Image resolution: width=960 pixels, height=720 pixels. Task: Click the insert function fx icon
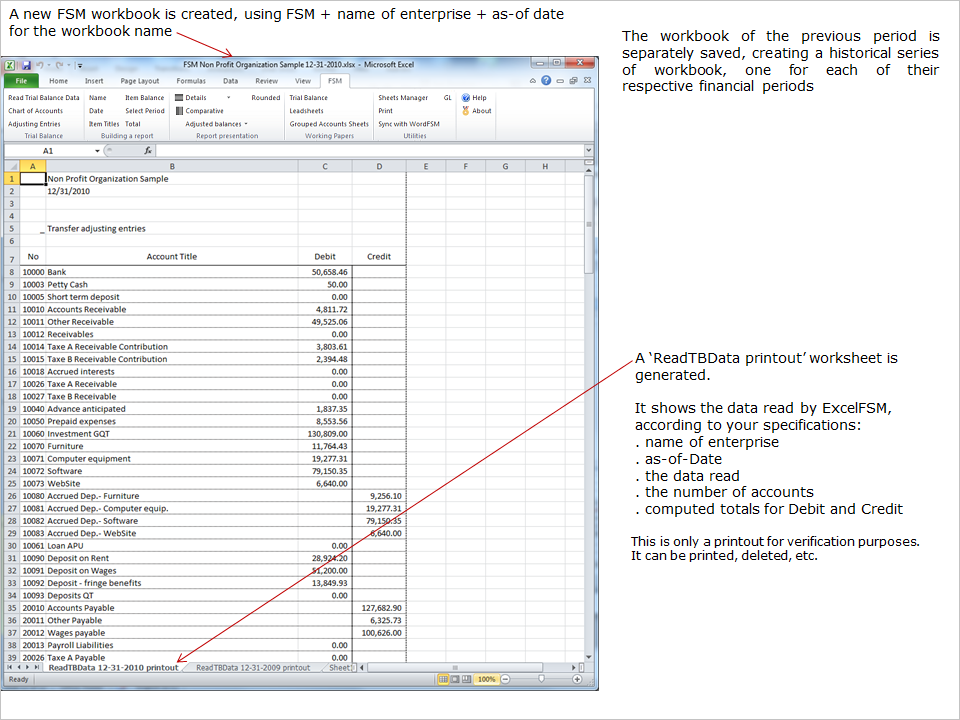148,151
